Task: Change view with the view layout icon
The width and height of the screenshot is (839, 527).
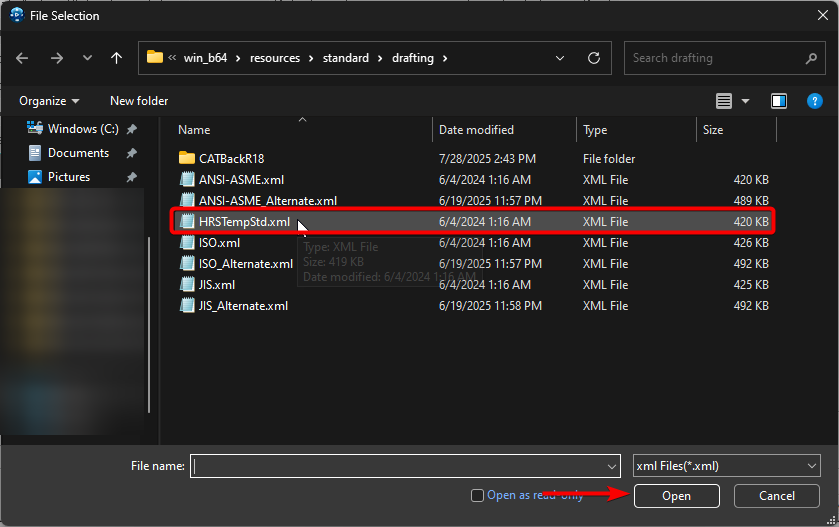Action: pos(724,101)
